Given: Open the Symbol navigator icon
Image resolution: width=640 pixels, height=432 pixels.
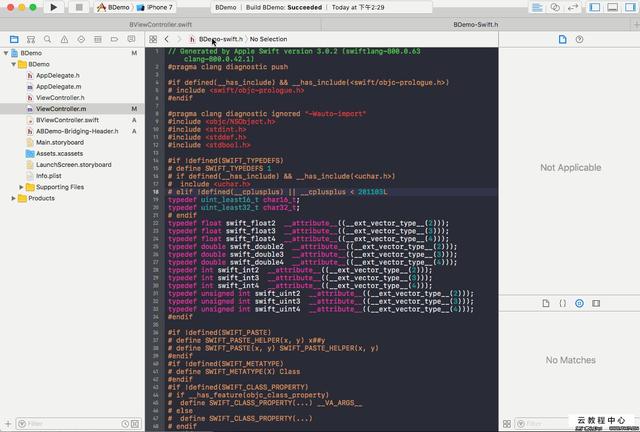Looking at the screenshot, I should 31,39.
